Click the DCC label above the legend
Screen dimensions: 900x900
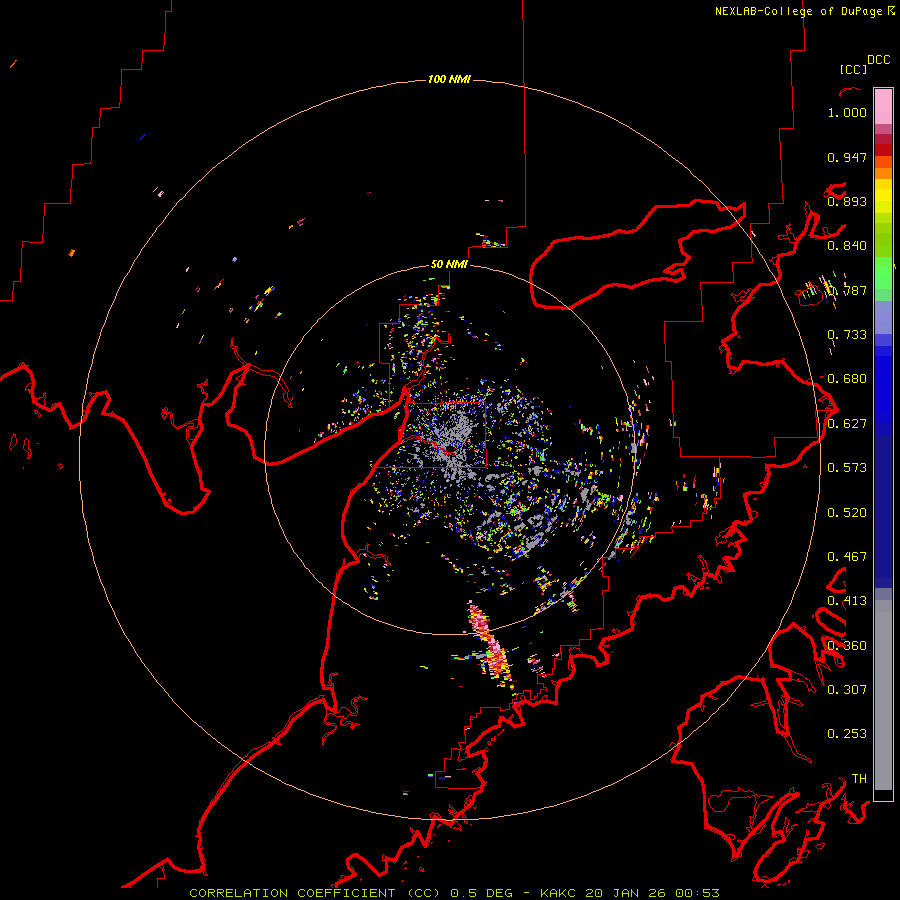pyautogui.click(x=879, y=60)
